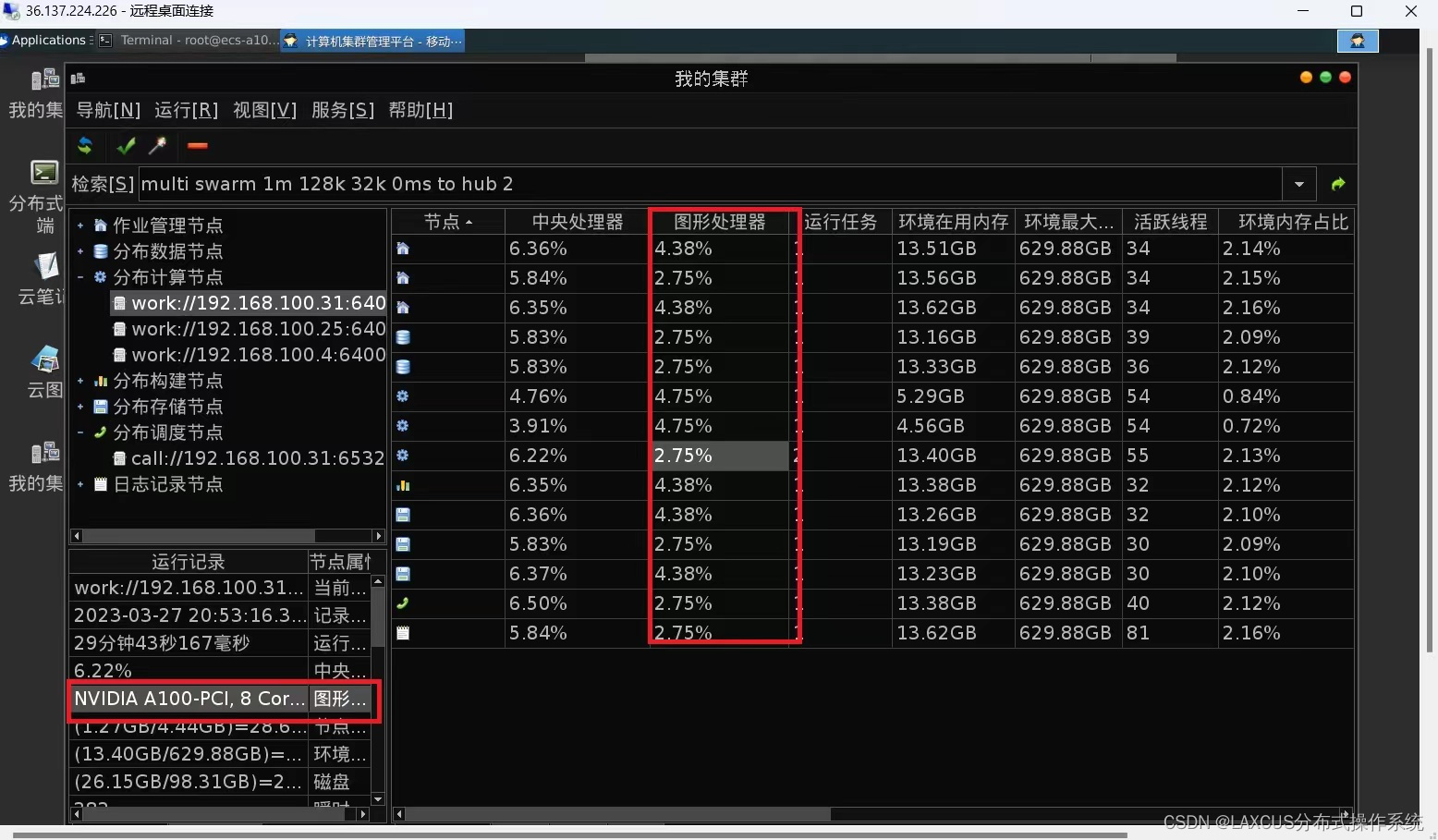Click the tree panel's right scroll arrow
This screenshot has height=840, width=1438.
378,536
